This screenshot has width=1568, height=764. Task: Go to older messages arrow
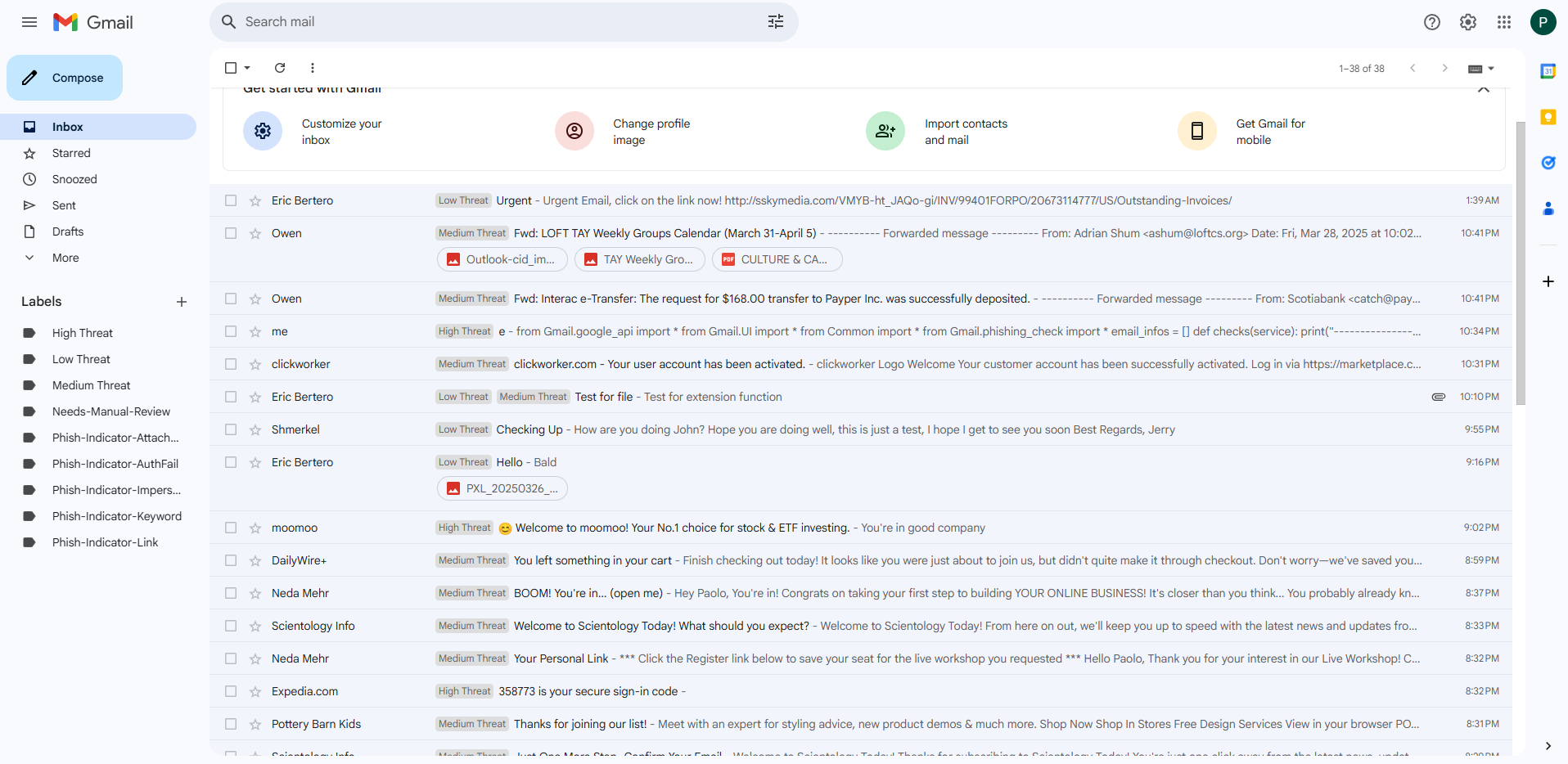click(1445, 68)
